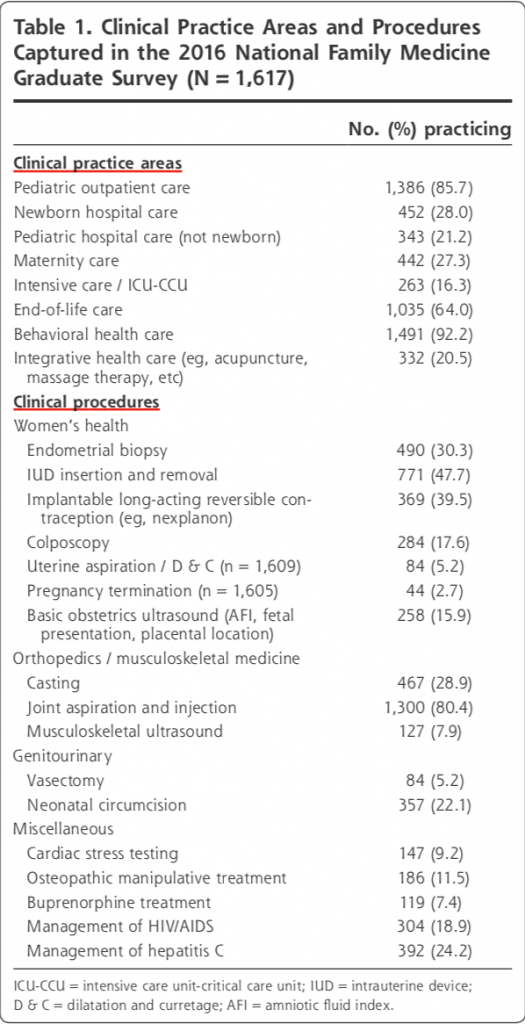Select the 'Newborn hospital care' row
Viewport: 525px width, 1024px height.
click(262, 212)
